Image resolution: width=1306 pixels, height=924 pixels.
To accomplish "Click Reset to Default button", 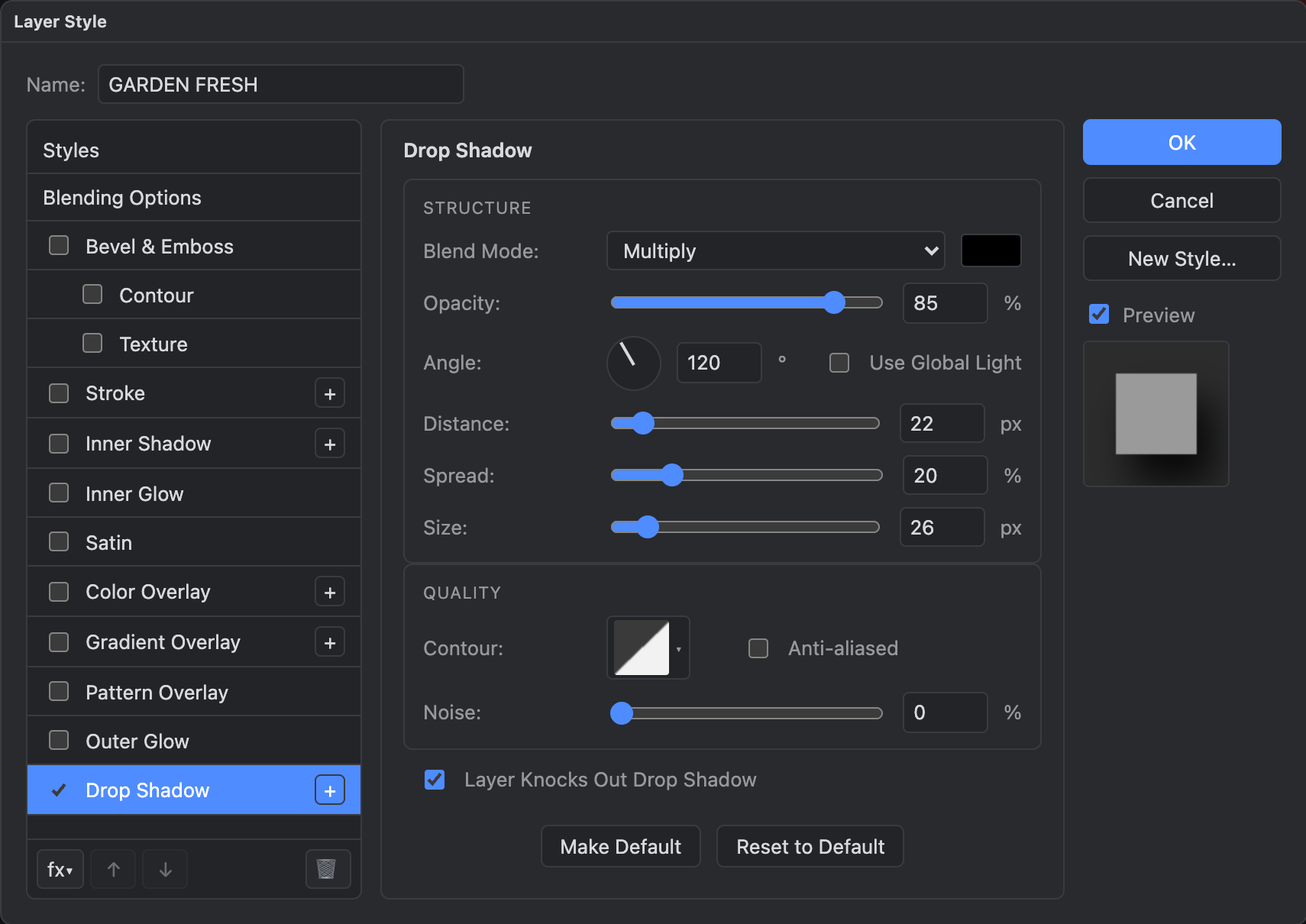I will click(x=810, y=846).
